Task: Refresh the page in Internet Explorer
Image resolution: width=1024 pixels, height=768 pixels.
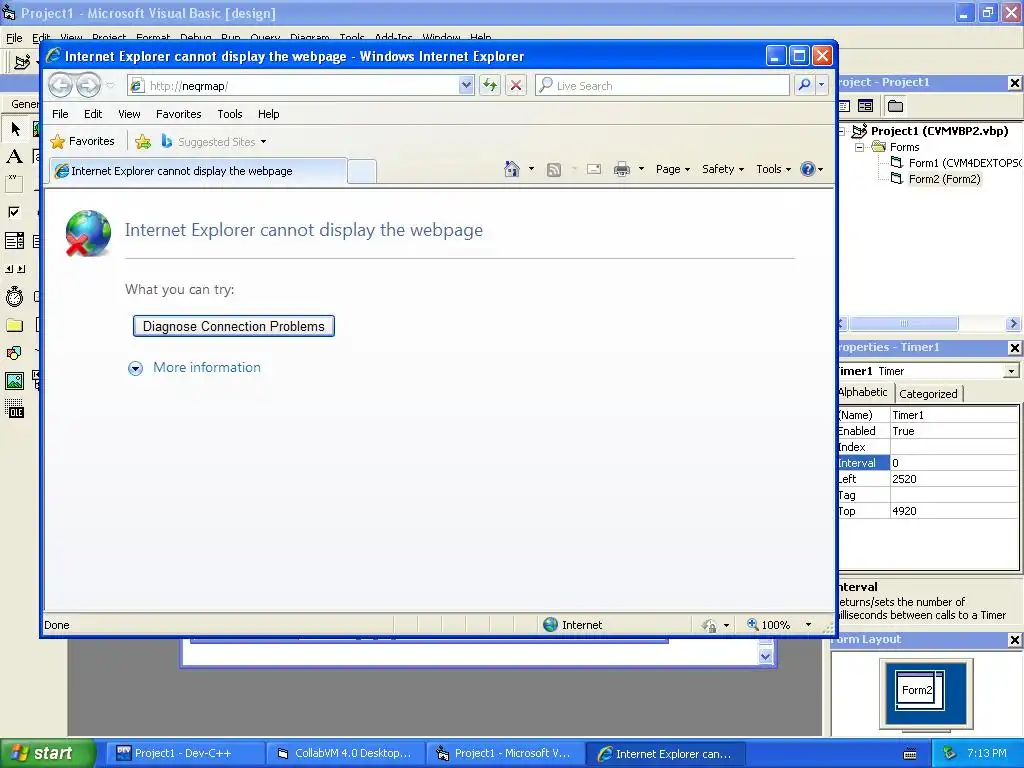Action: pyautogui.click(x=490, y=85)
